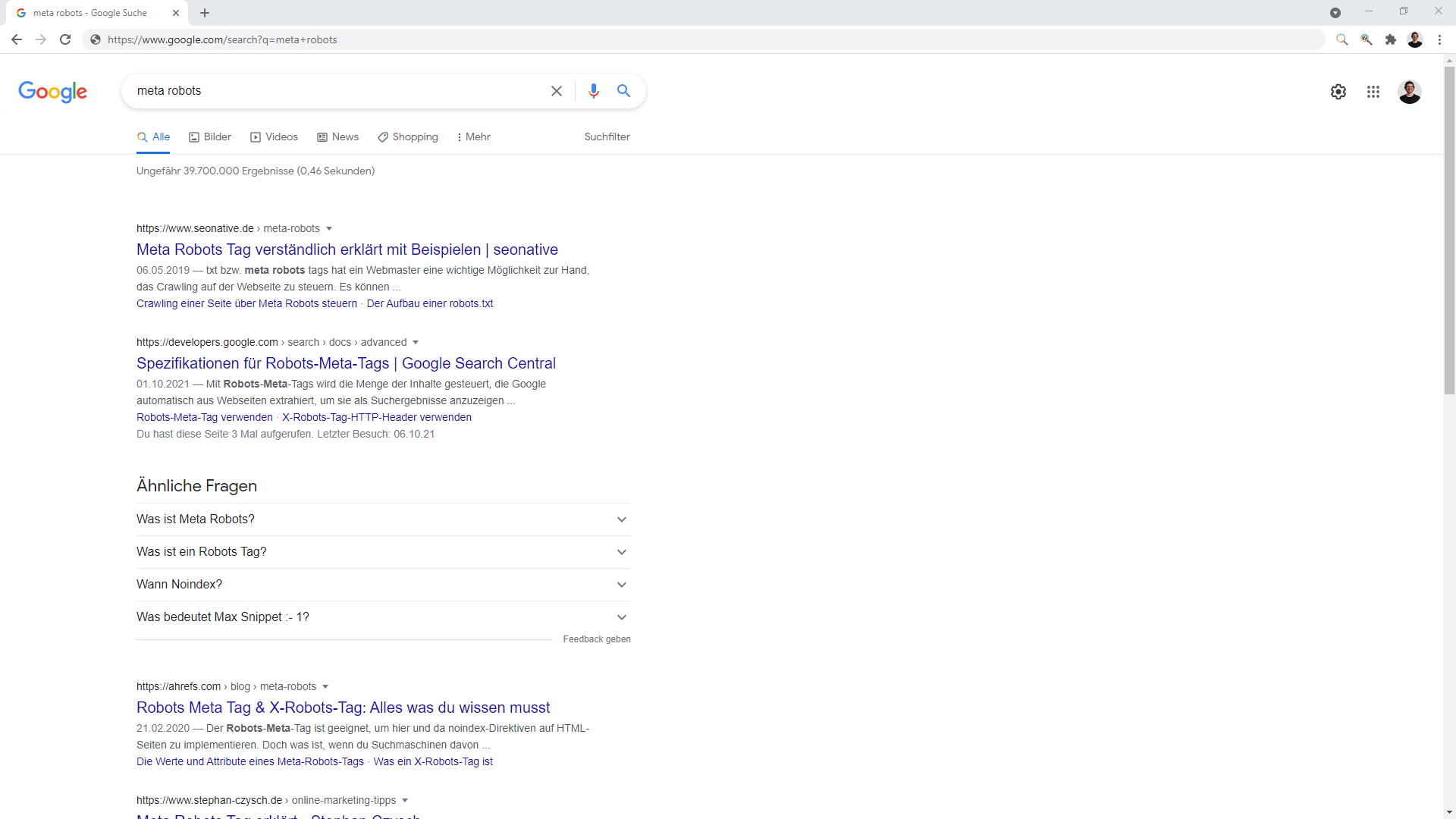Image resolution: width=1456 pixels, height=819 pixels.
Task: Open 'Robots Meta Tag & X-Robots-Tag' ahrefs result
Action: point(343,708)
